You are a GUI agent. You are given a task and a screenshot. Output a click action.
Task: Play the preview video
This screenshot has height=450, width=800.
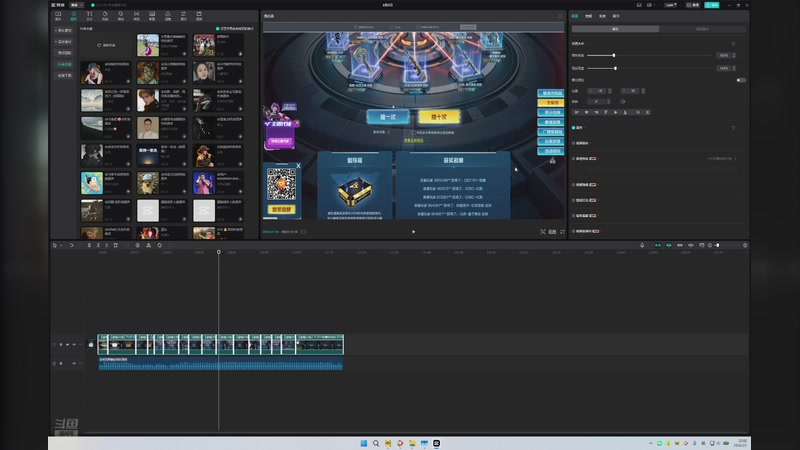click(x=414, y=231)
